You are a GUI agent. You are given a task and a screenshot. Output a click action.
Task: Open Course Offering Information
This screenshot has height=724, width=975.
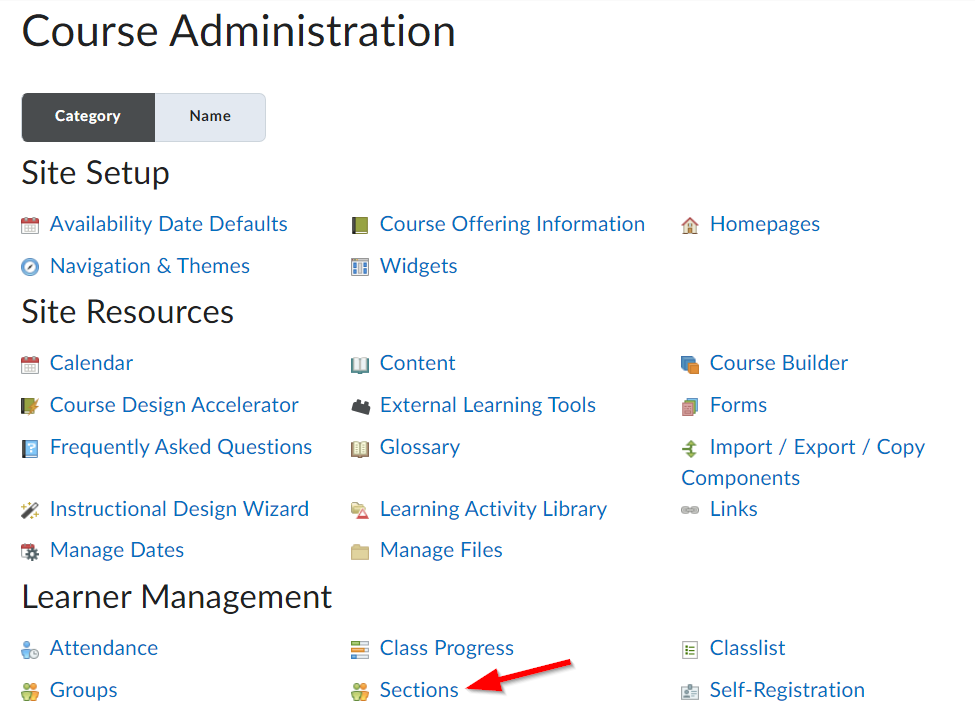[x=512, y=224]
